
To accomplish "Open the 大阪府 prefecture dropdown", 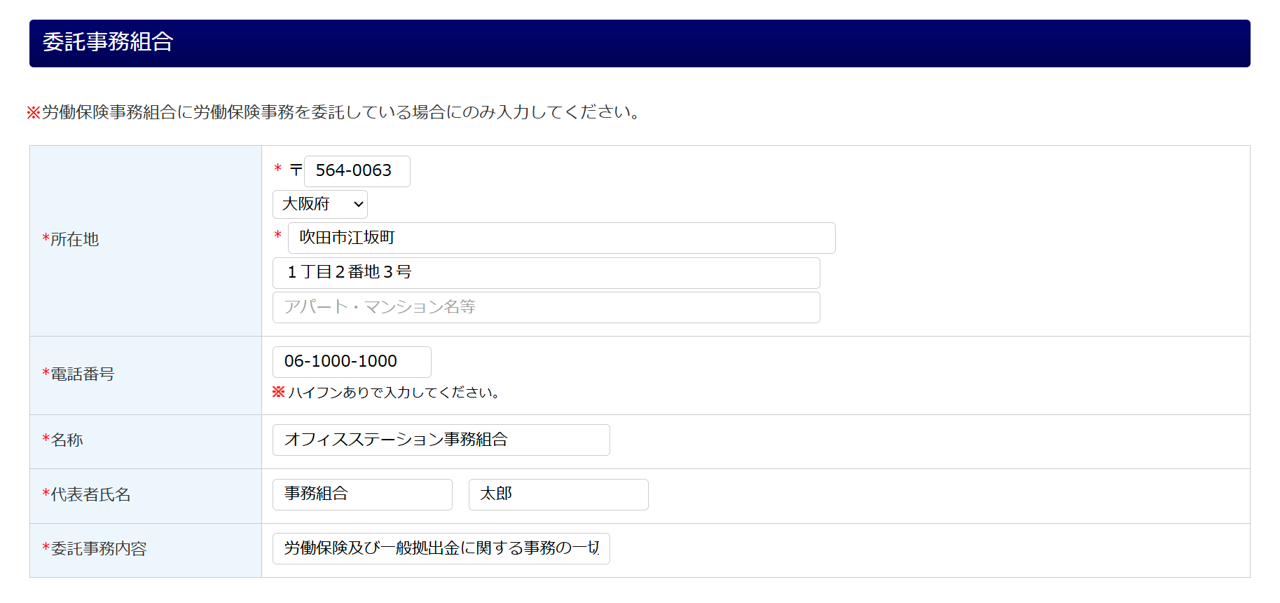I will [320, 204].
